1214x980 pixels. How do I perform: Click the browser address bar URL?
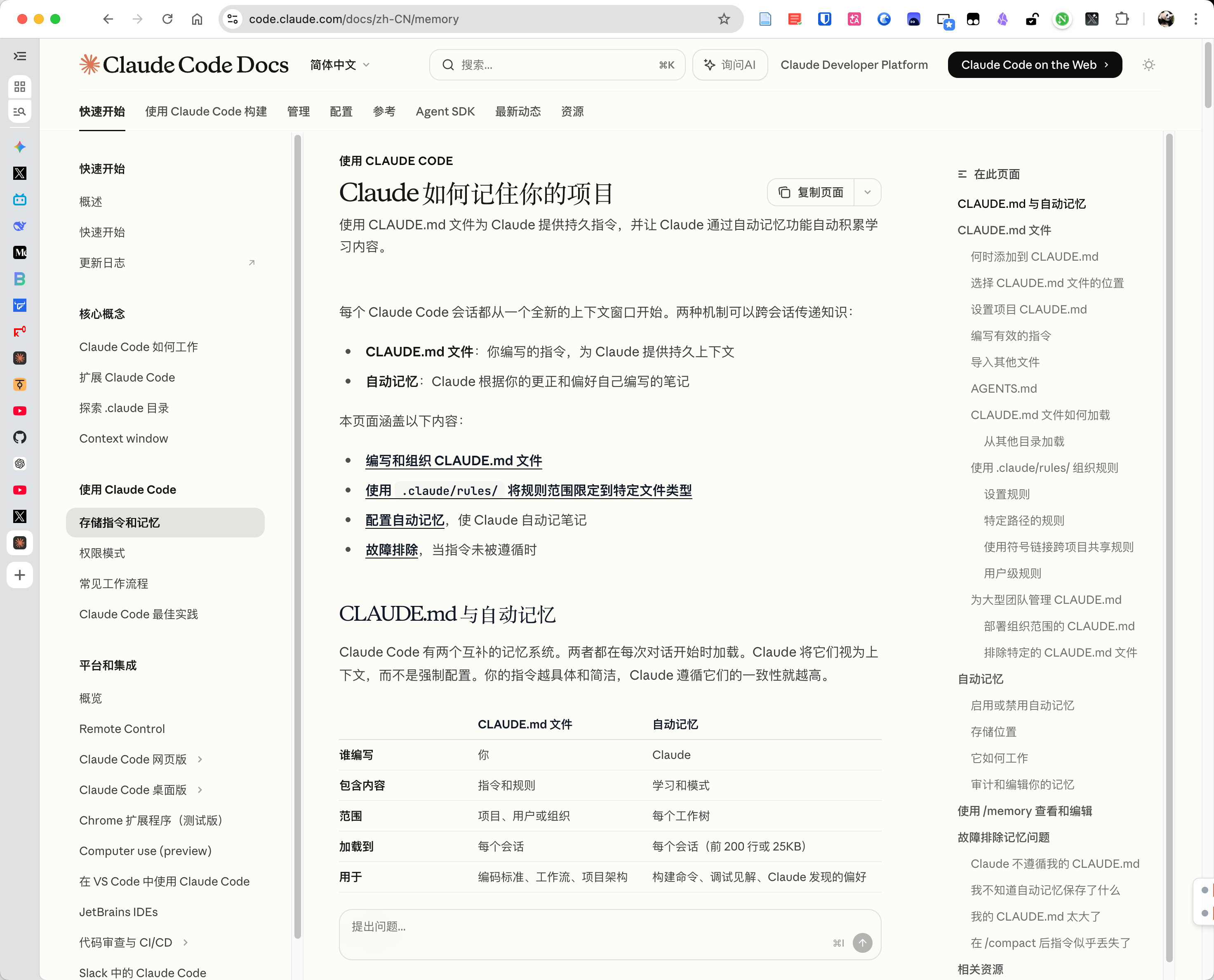point(353,19)
